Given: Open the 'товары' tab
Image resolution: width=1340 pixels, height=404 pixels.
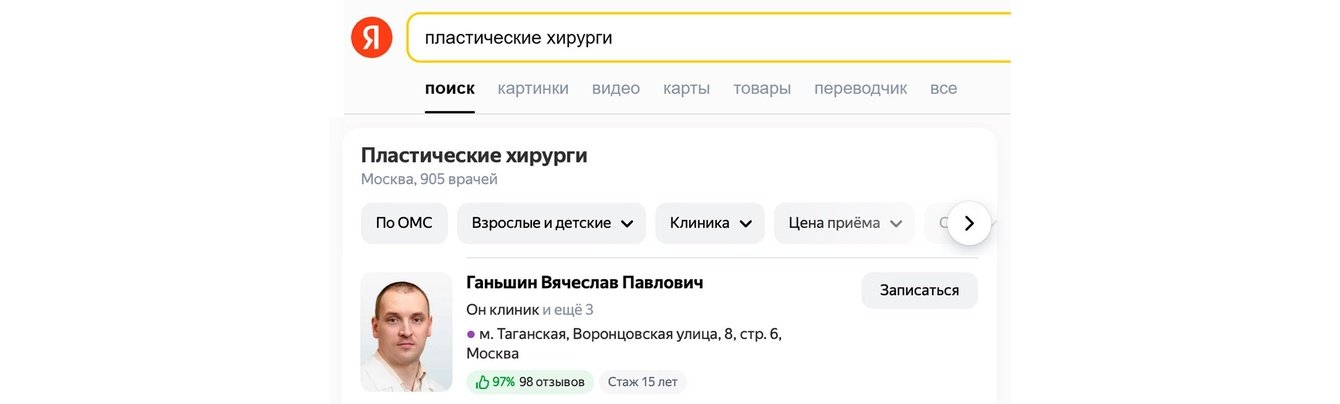Looking at the screenshot, I should (x=761, y=88).
